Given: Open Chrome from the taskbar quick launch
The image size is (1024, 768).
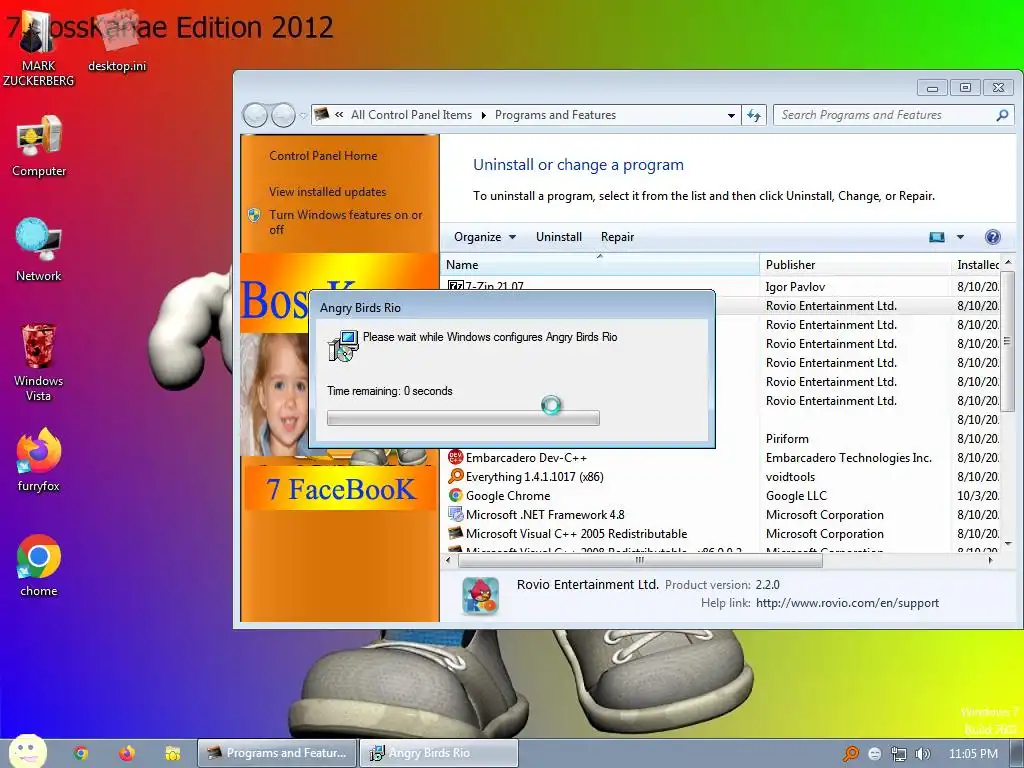Looking at the screenshot, I should [81, 753].
